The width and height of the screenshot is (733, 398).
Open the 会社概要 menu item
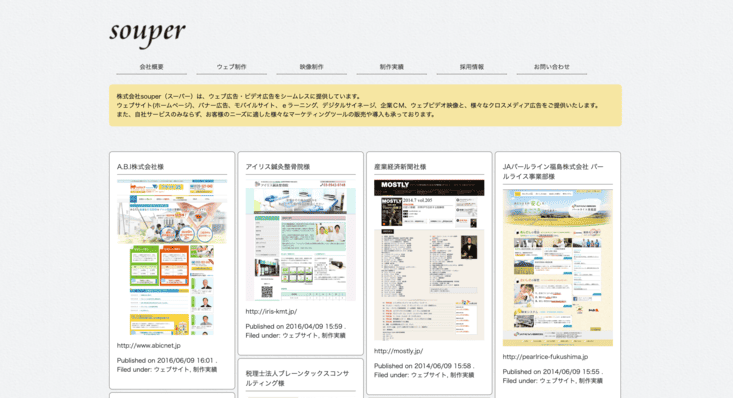(151, 67)
